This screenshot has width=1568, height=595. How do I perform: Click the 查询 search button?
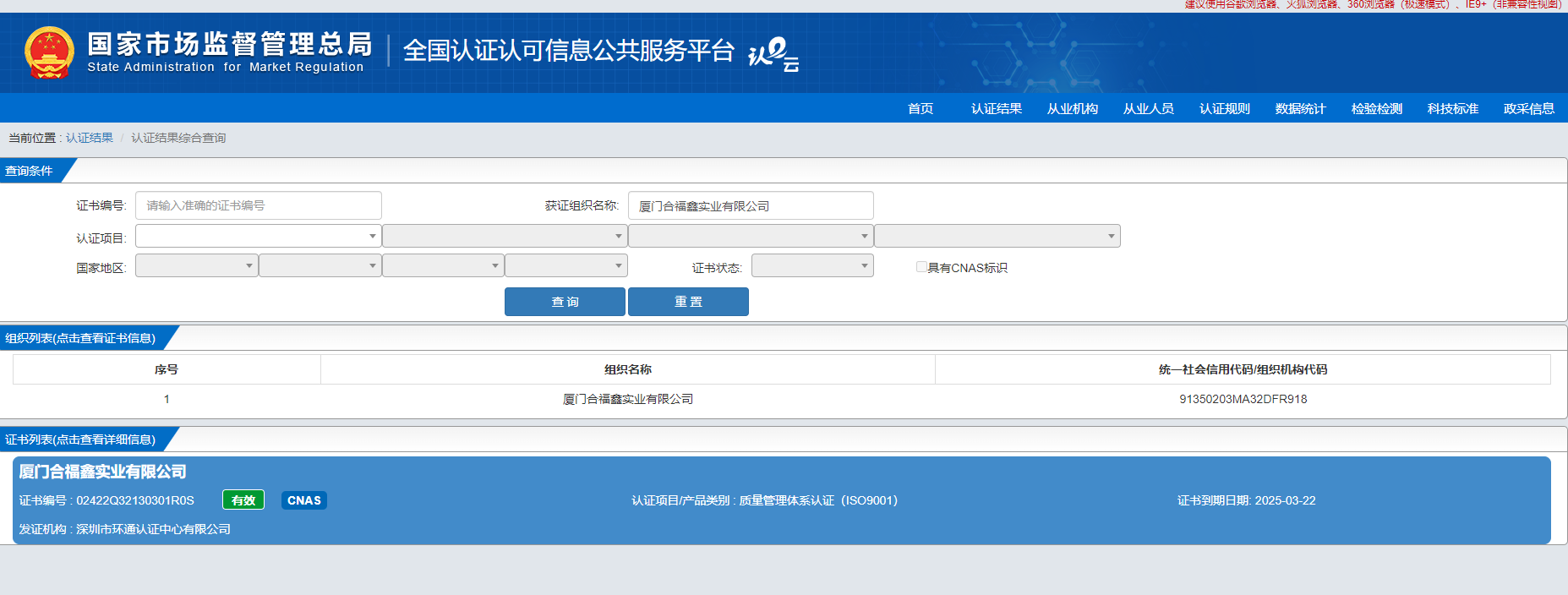coord(565,302)
